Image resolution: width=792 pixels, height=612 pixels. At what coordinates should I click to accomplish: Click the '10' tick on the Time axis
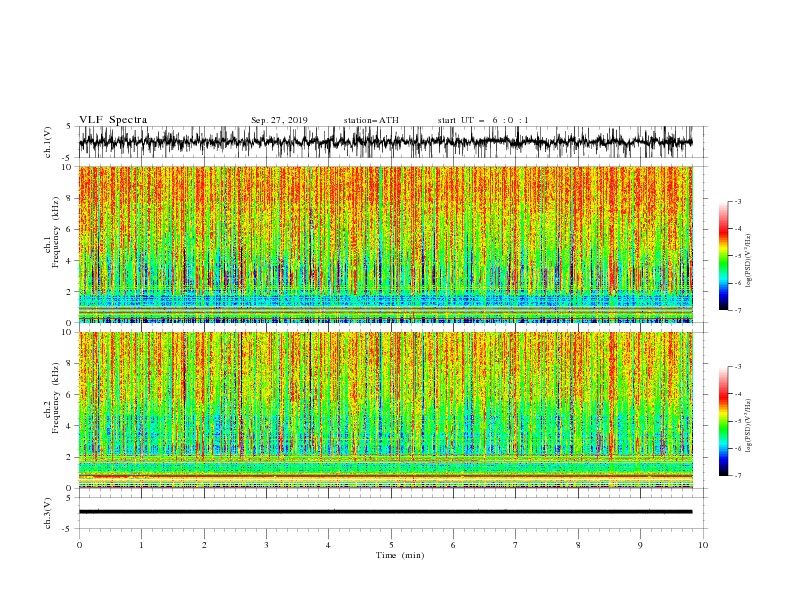[703, 545]
